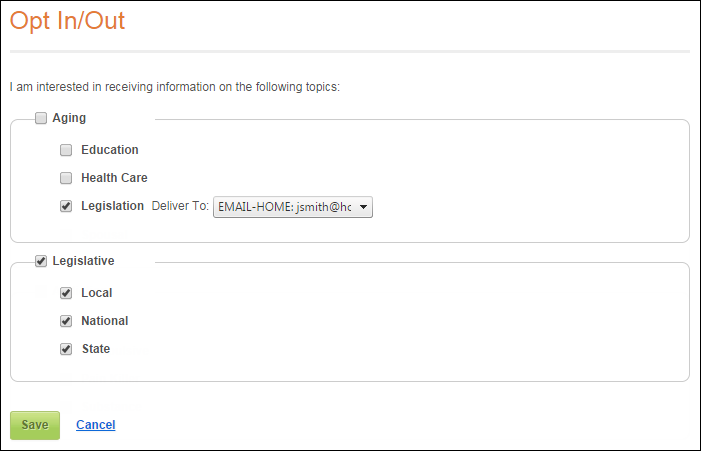Click the State label text
The image size is (701, 451).
96,349
